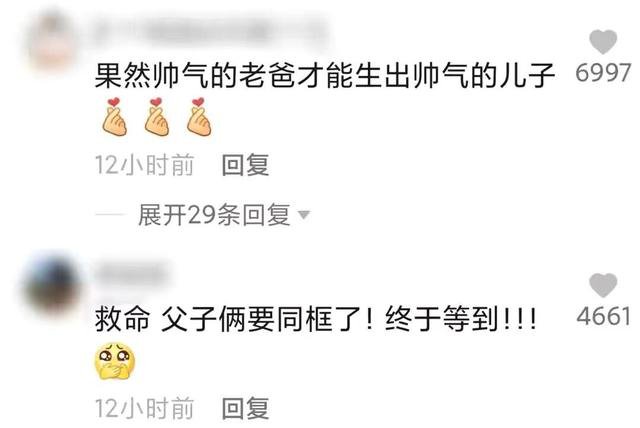Reply to the 救命 父子俩 comment

point(245,408)
